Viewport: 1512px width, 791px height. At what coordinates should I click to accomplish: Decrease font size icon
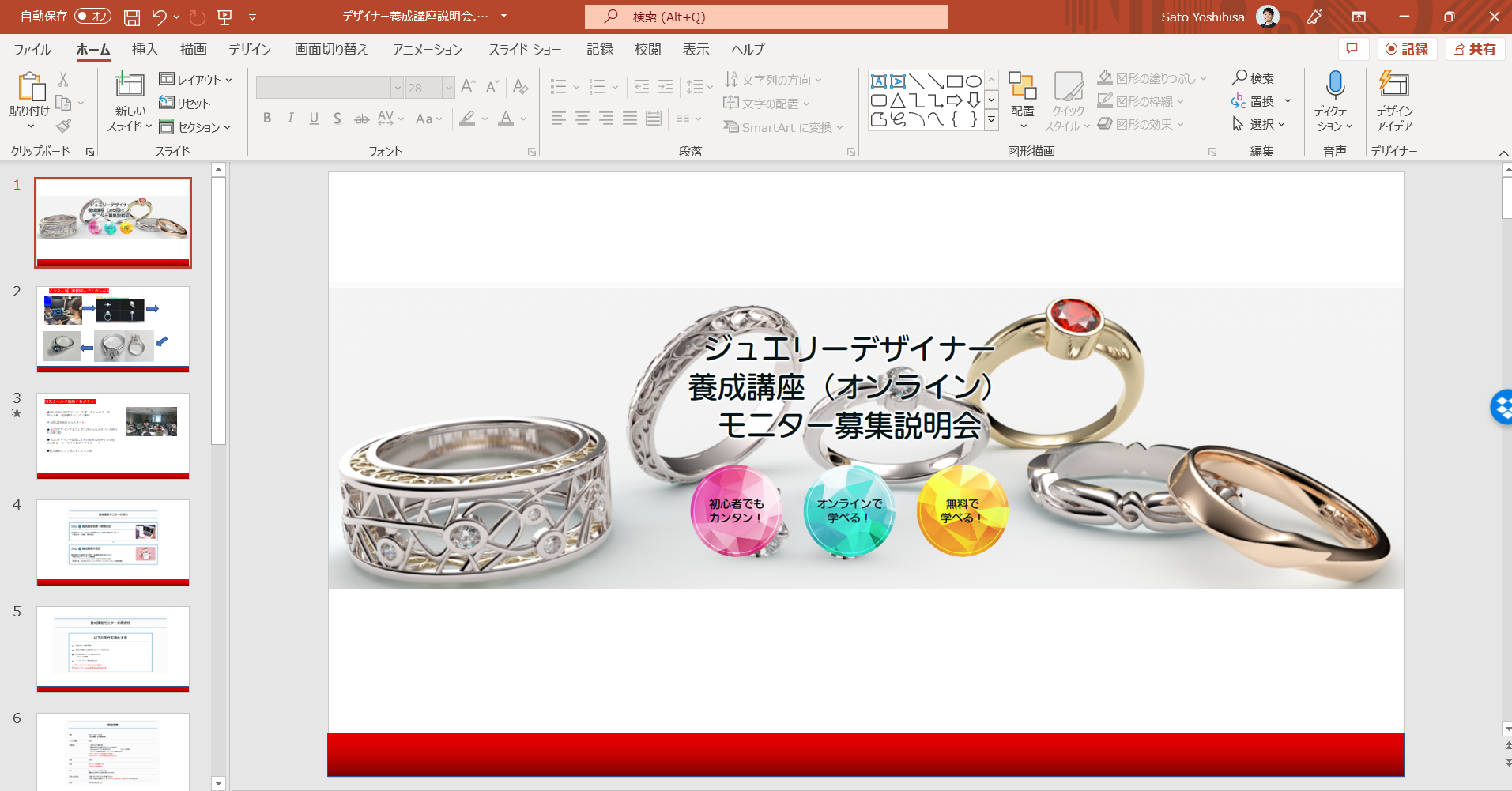[492, 86]
